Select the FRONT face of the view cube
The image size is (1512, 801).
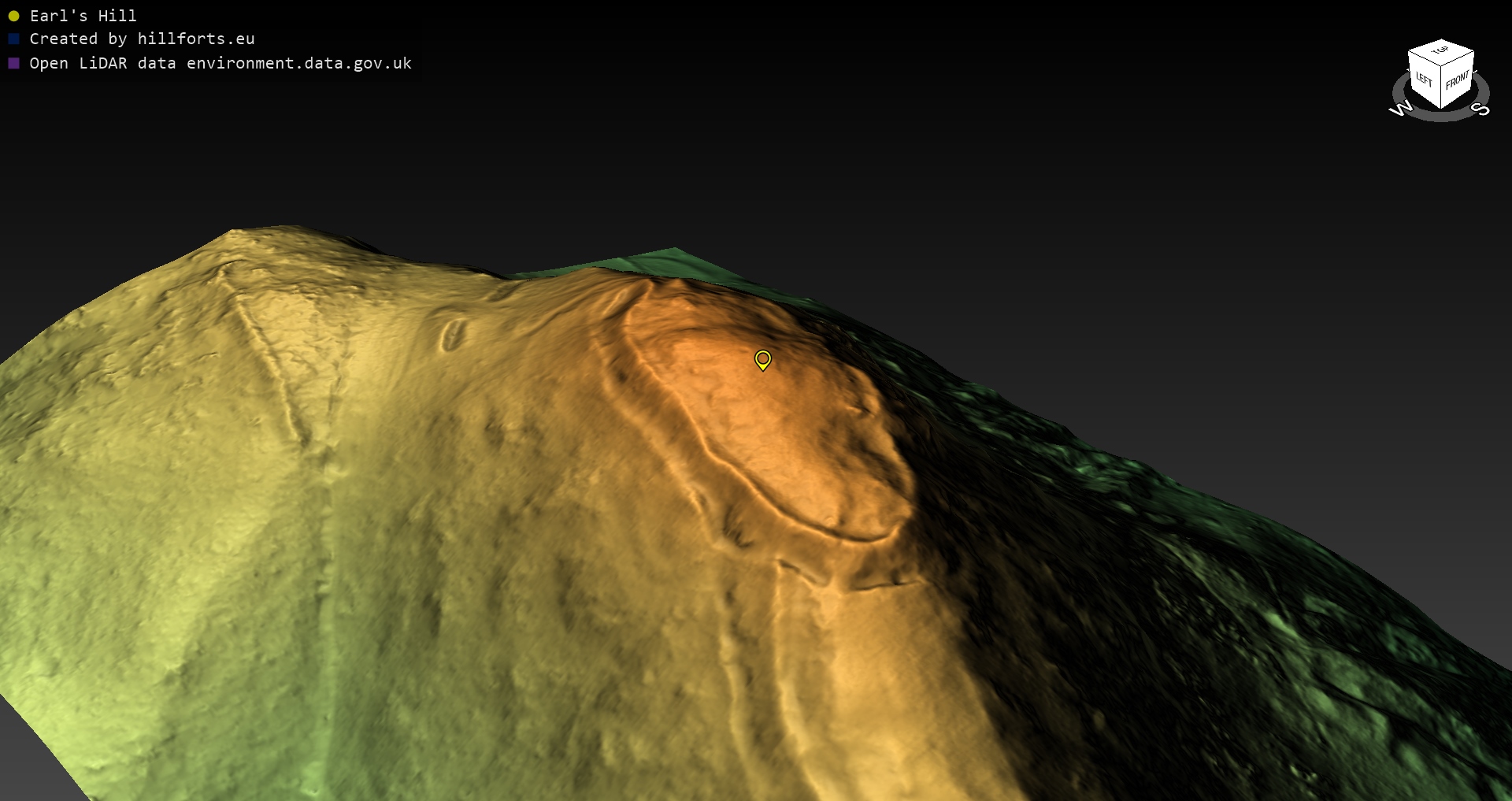click(x=1457, y=80)
